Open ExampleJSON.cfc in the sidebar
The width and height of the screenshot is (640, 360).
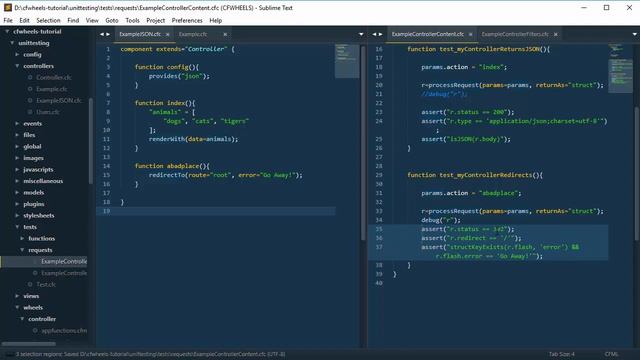click(x=59, y=100)
